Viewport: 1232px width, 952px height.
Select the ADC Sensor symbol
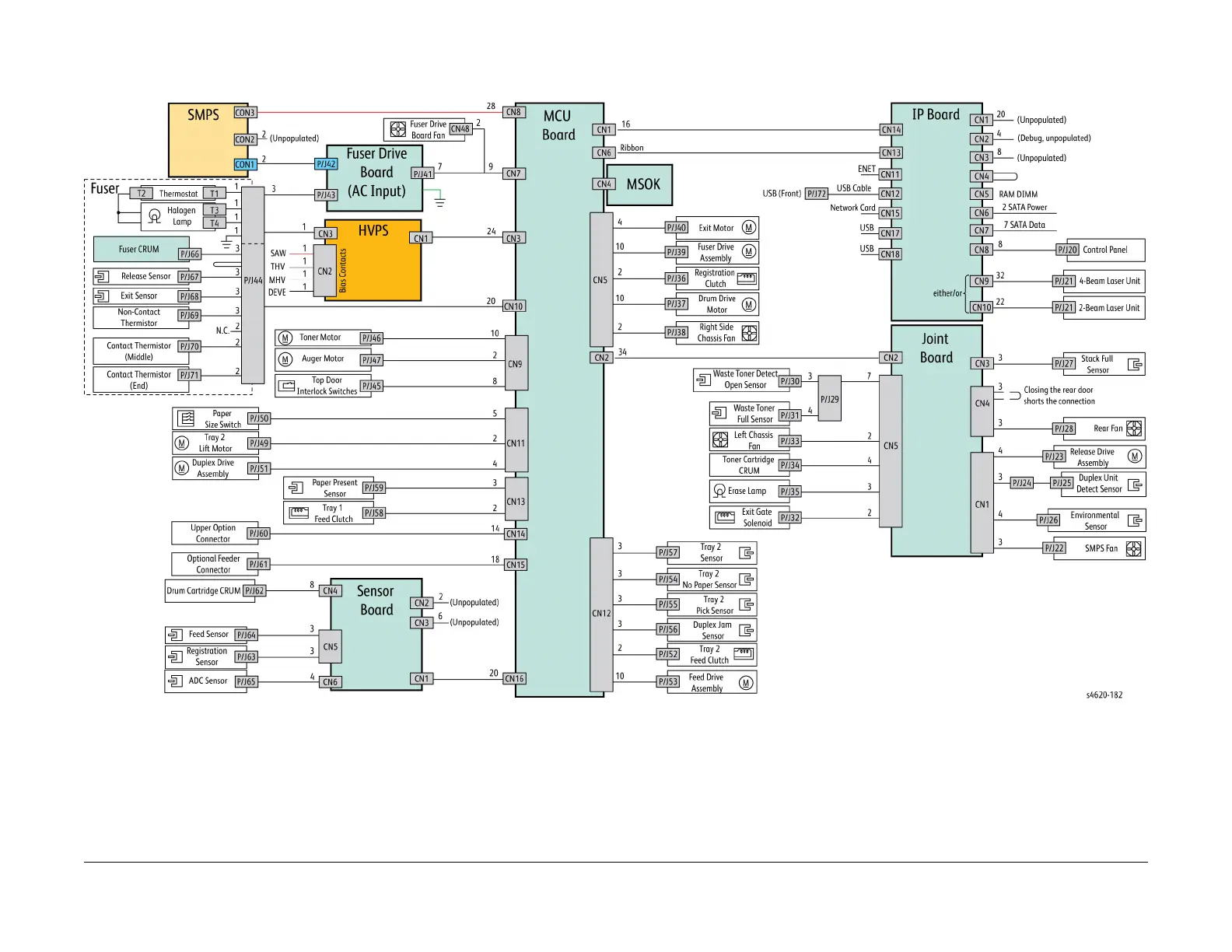174,681
